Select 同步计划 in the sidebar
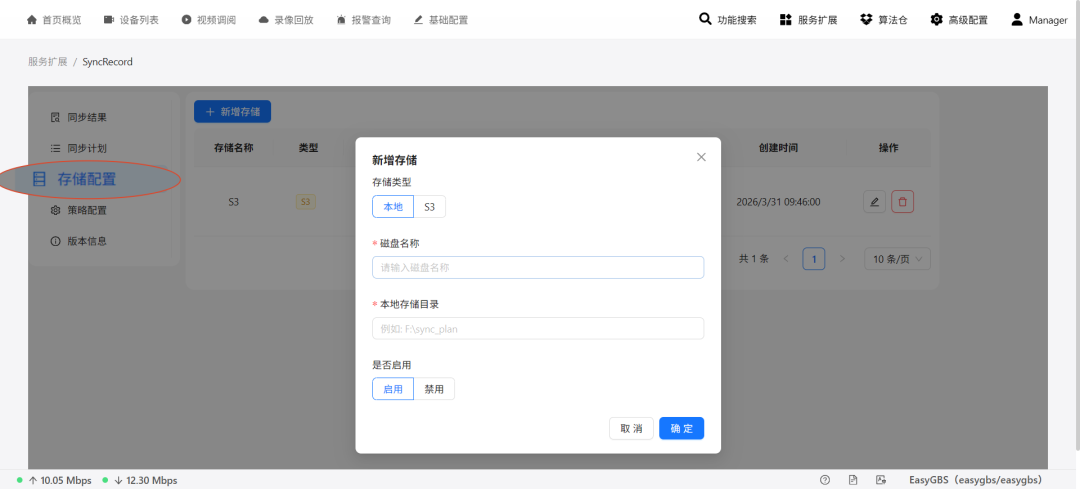The height and width of the screenshot is (489, 1080). (79, 148)
